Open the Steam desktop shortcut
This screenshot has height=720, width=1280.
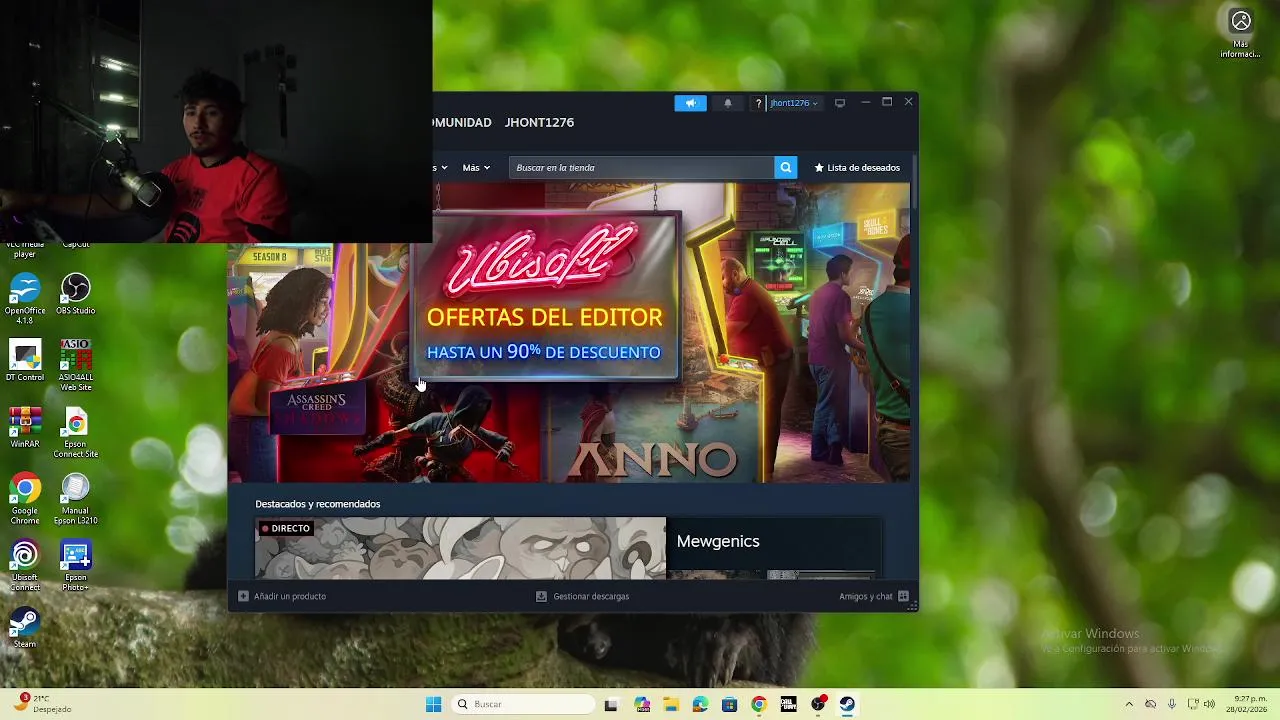[25, 627]
